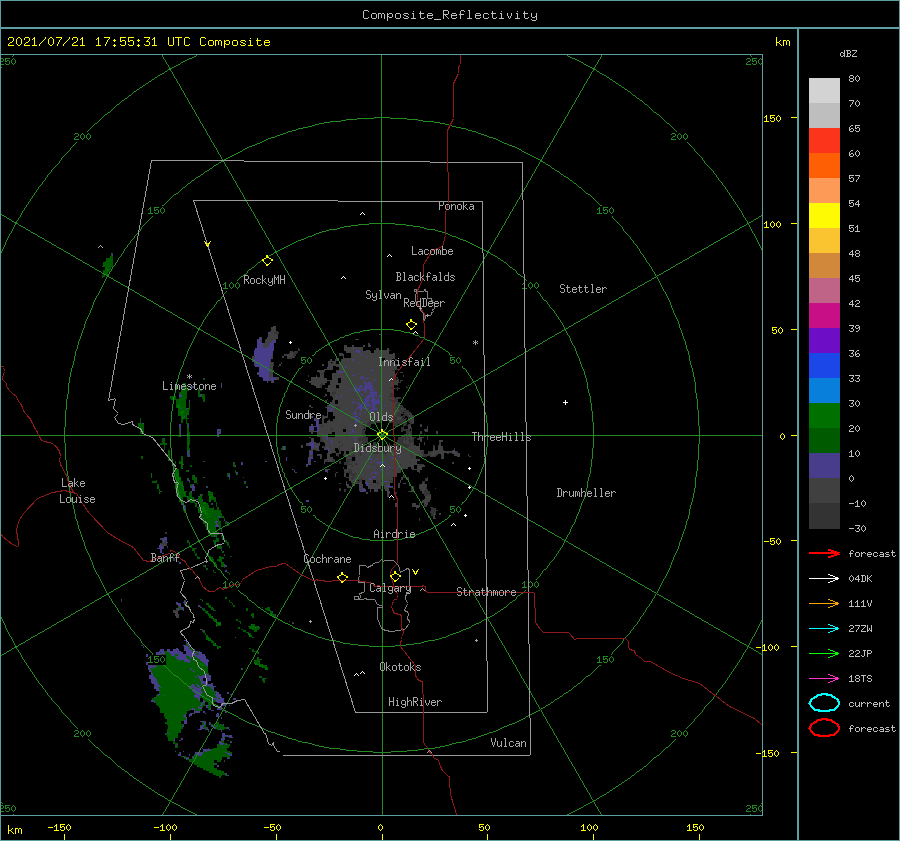Click the Strathmore city label
Viewport: 900px width, 841px height.
coord(486,592)
